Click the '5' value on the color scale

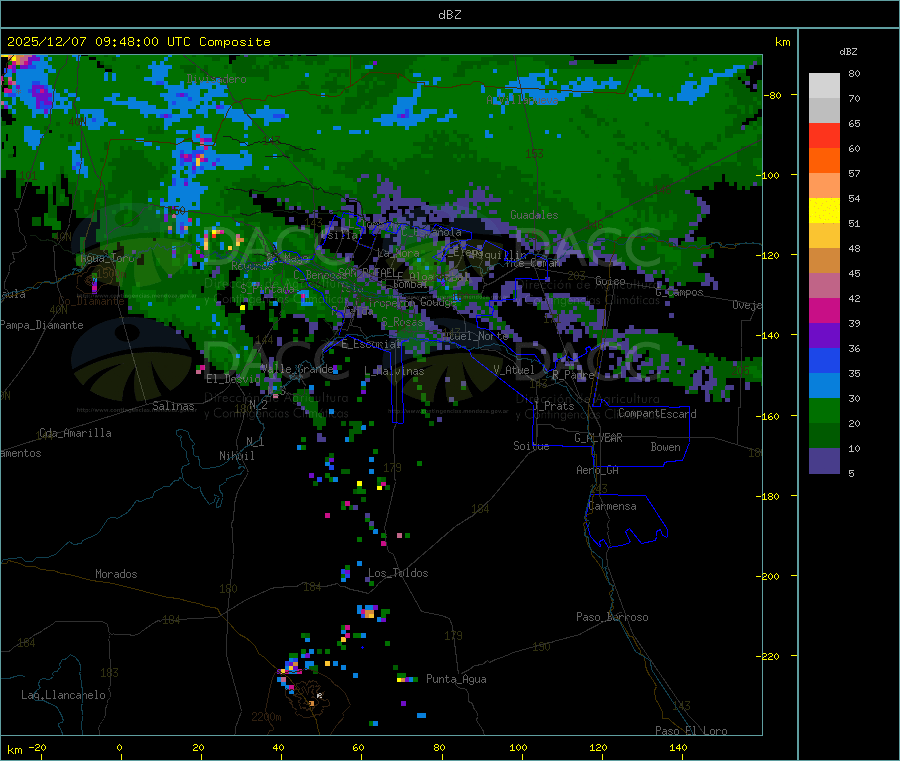pyautogui.click(x=851, y=473)
